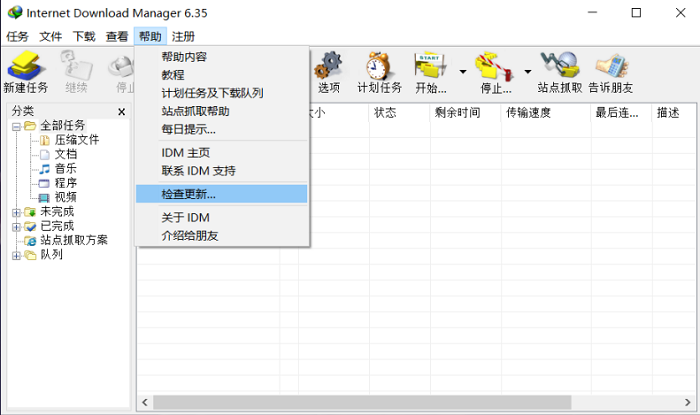Expand the 已完成 tree node
The width and height of the screenshot is (700, 415).
tap(16, 227)
